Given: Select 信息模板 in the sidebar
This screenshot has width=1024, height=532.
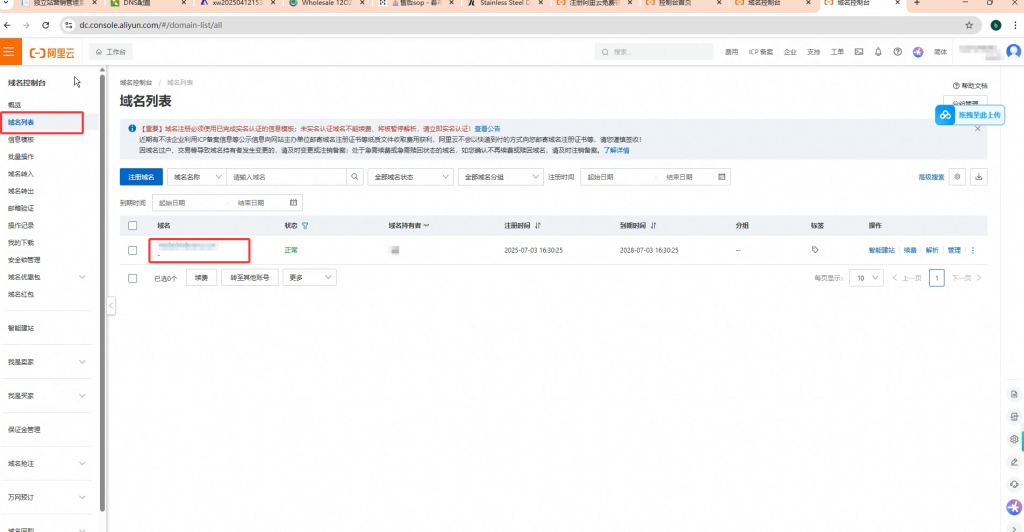Looking at the screenshot, I should [21, 140].
